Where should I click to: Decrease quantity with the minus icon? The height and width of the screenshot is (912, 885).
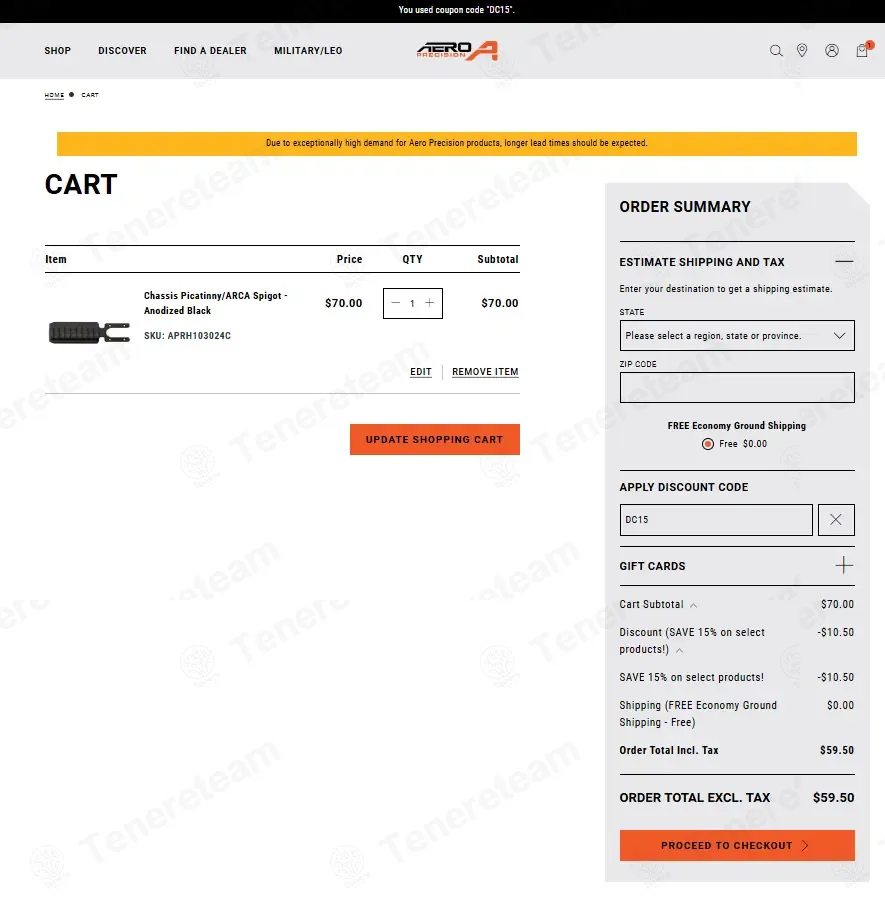tap(396, 303)
